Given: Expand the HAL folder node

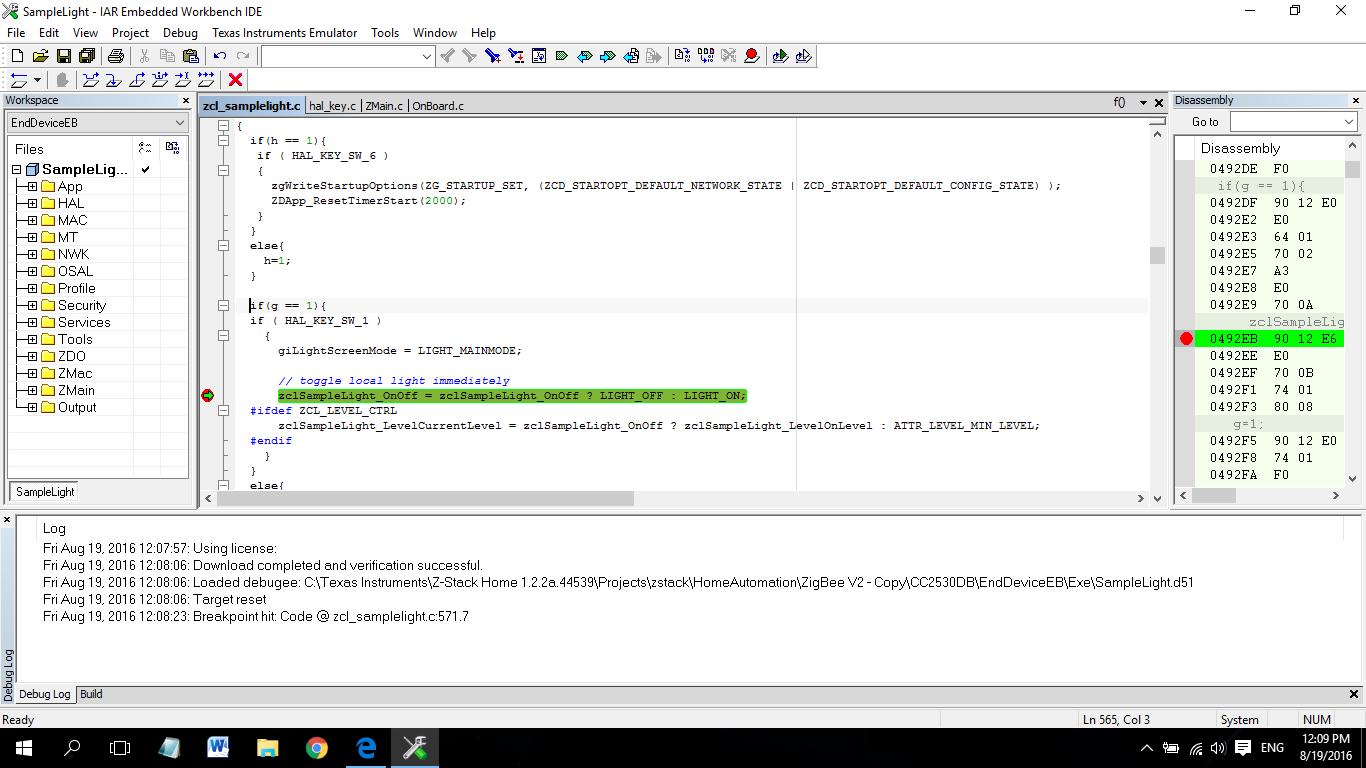Looking at the screenshot, I should pos(32,203).
